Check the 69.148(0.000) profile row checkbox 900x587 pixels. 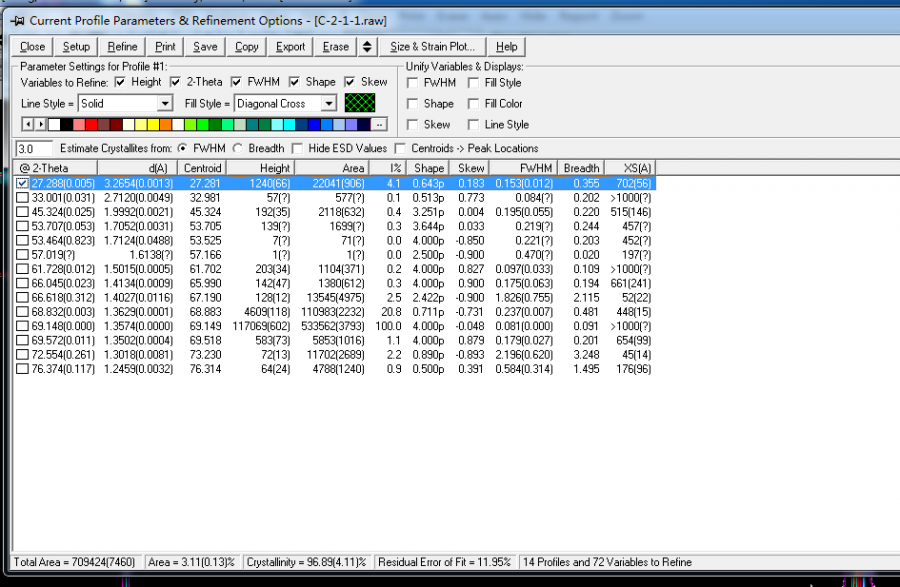click(x=22, y=326)
